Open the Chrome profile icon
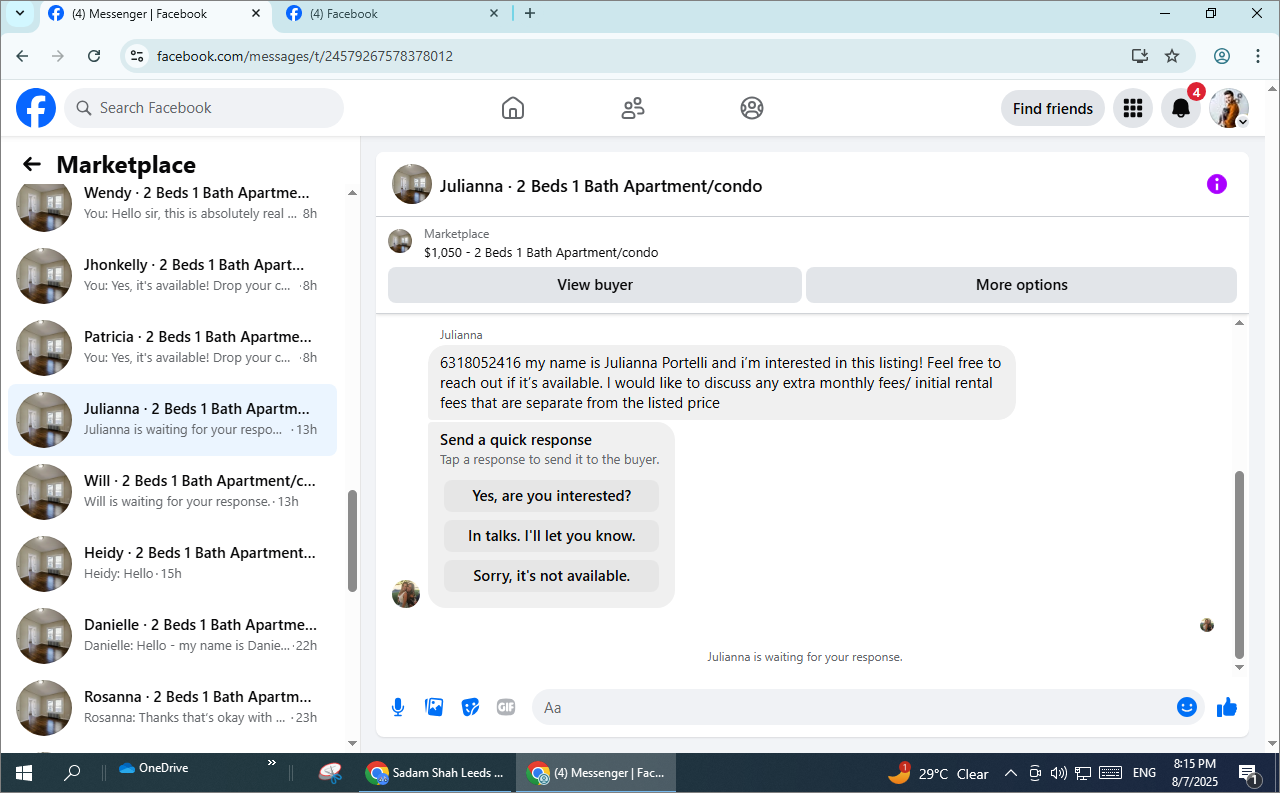This screenshot has height=793, width=1280. [x=1221, y=56]
